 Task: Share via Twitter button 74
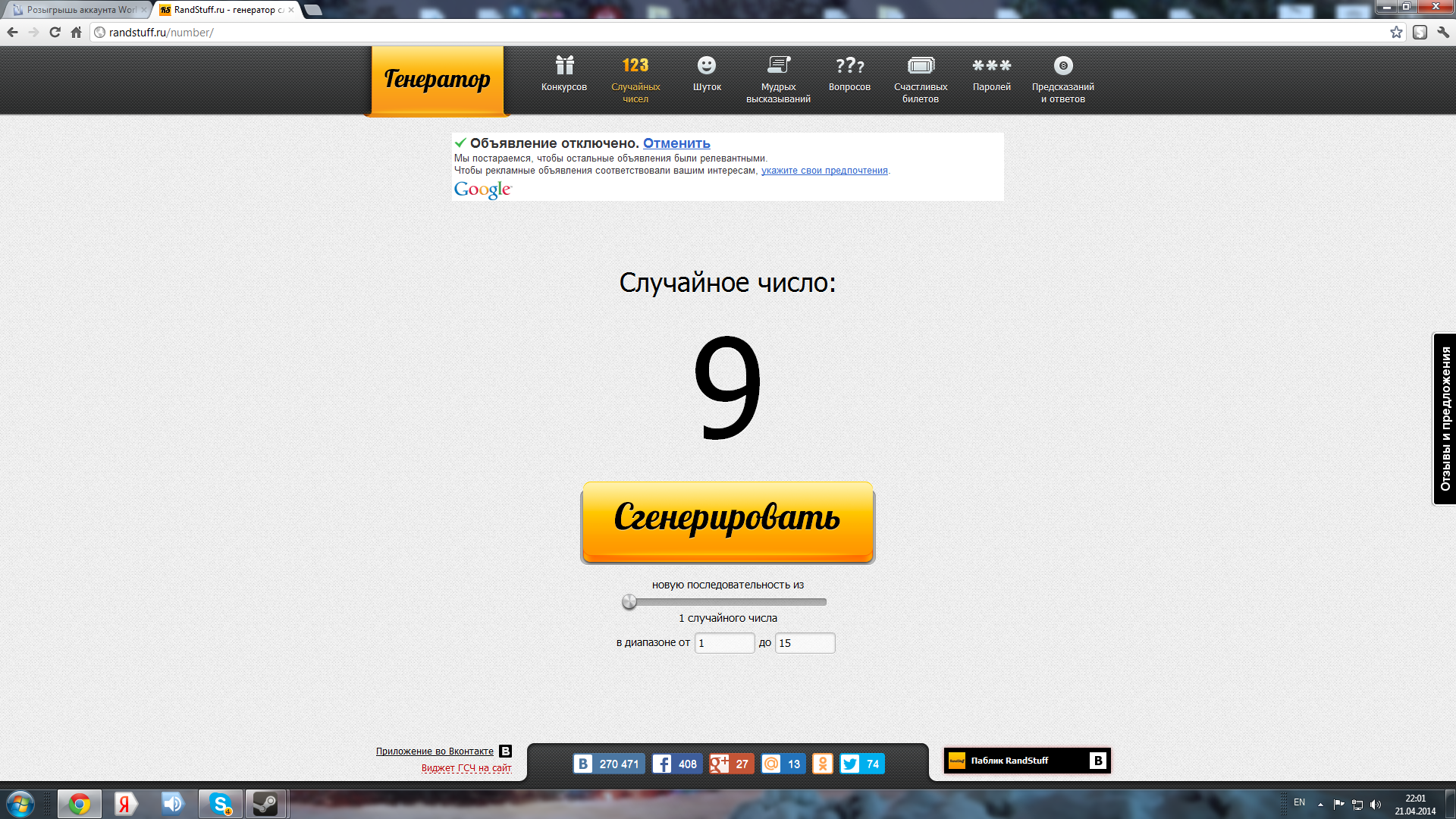[862, 764]
